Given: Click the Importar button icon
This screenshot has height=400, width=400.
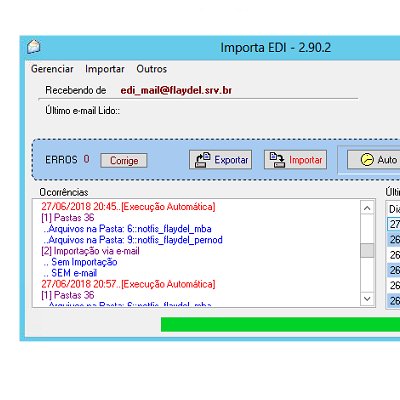Looking at the screenshot, I should tap(277, 160).
